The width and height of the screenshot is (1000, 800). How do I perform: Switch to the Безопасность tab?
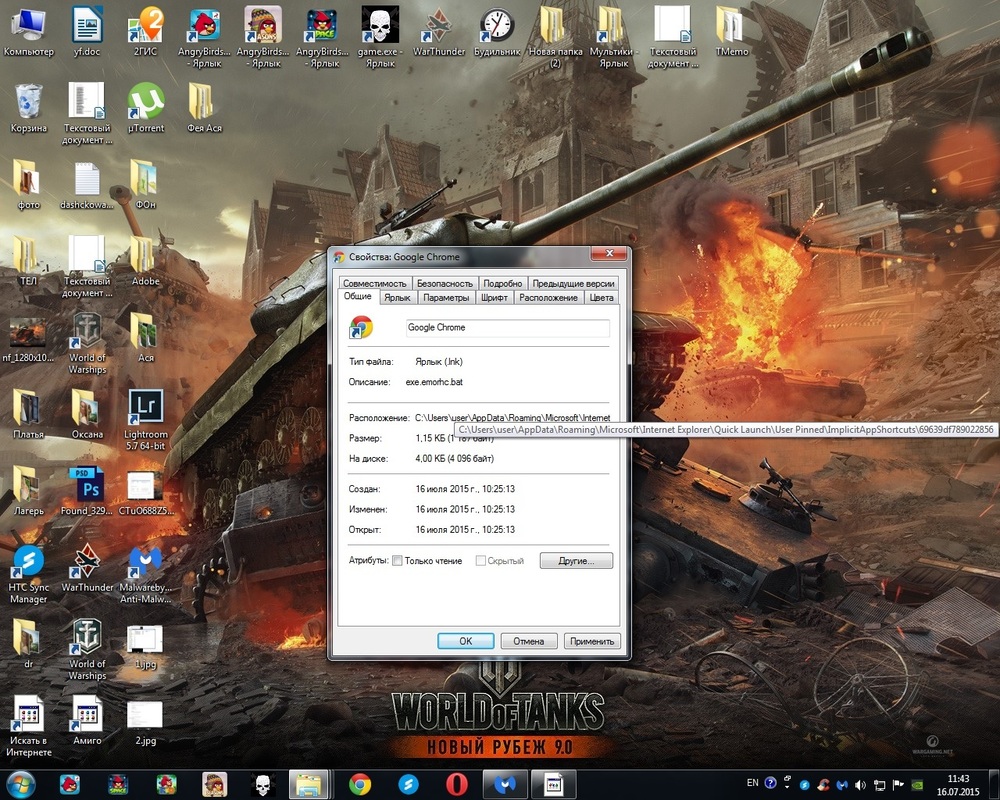[x=445, y=283]
